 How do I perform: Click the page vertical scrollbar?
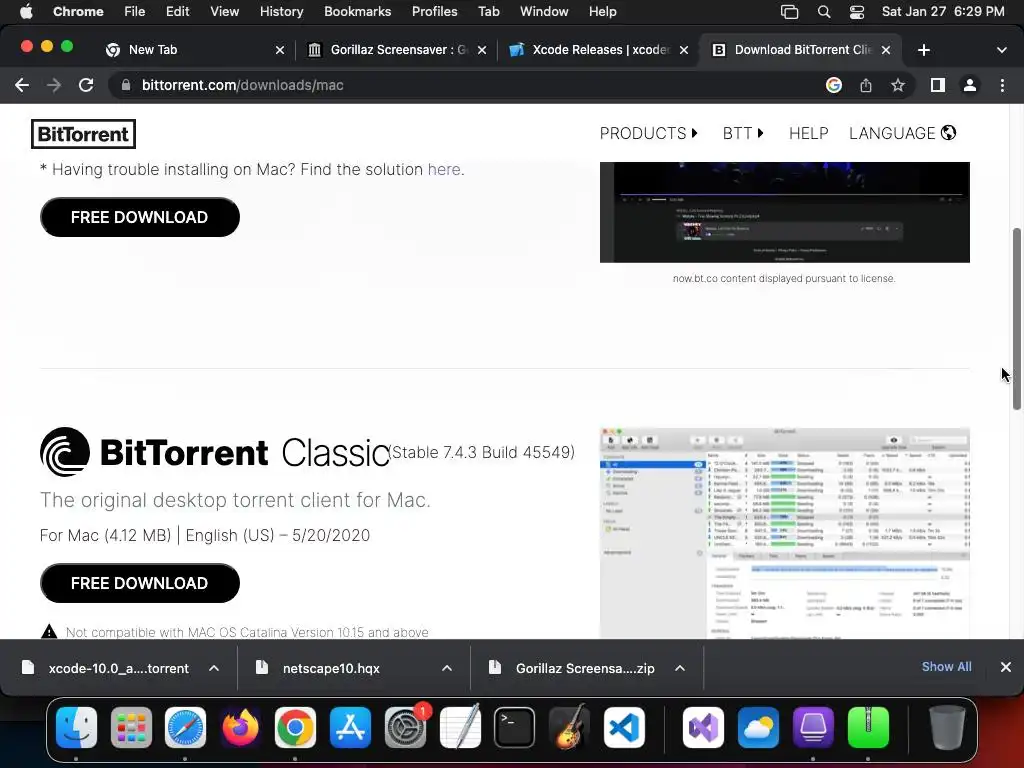tap(1017, 319)
